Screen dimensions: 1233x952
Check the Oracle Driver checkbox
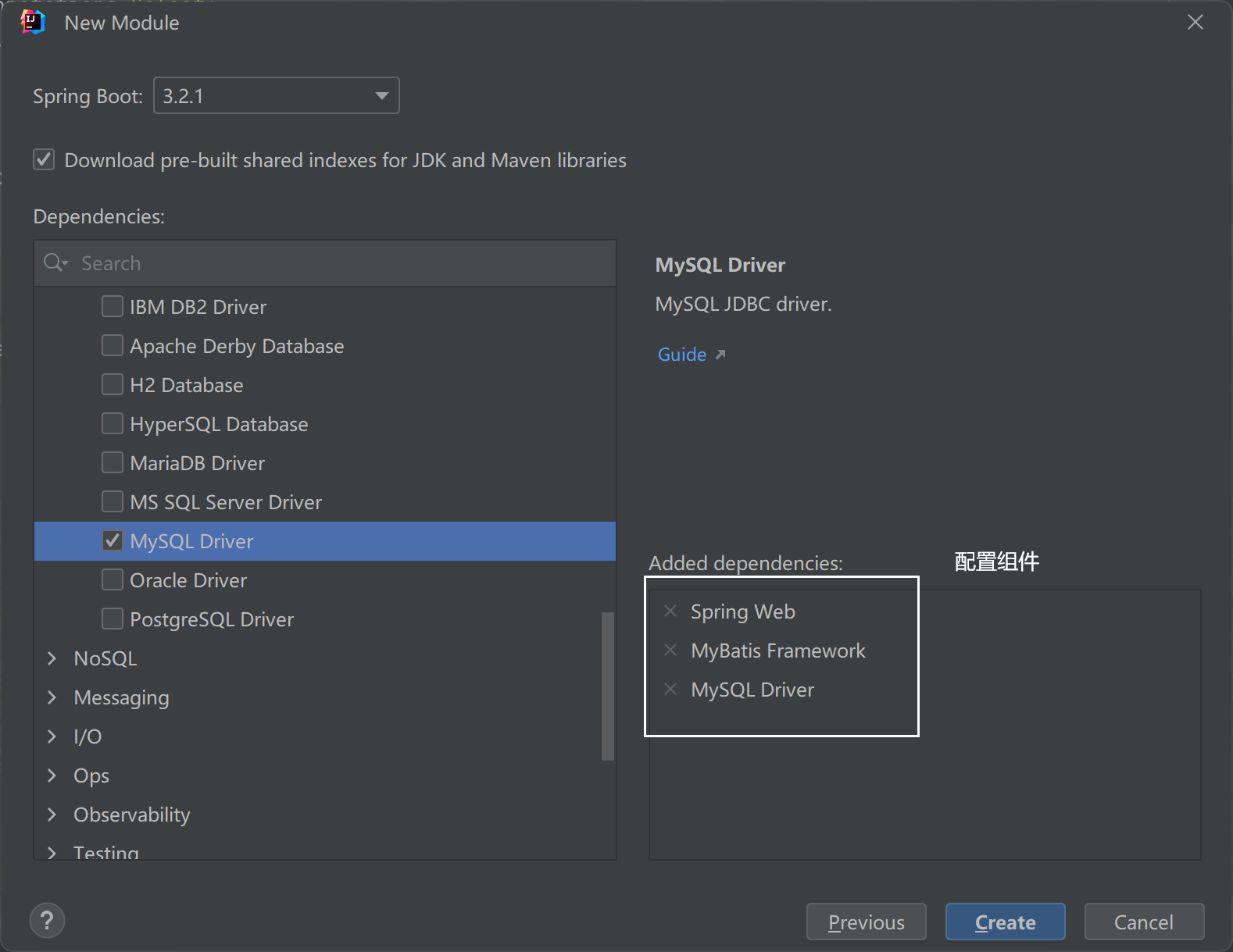(113, 579)
